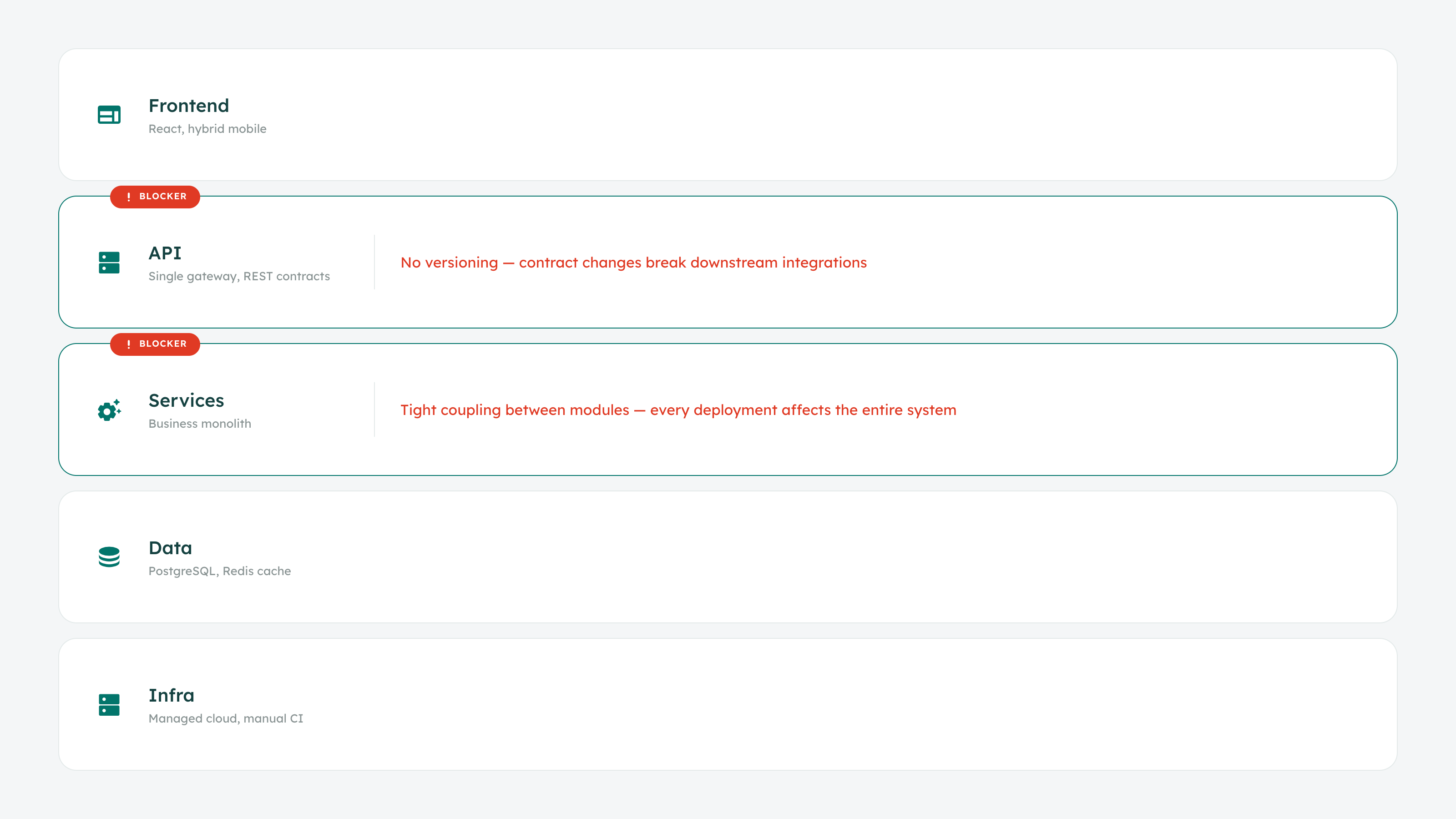1456x819 pixels.
Task: Click the Frontend layout icon
Action: [109, 115]
